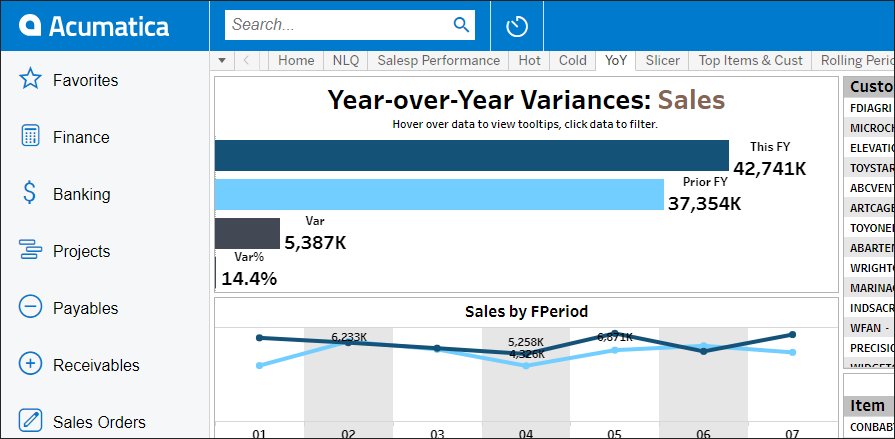Click the Favorites star icon
Image resolution: width=895 pixels, height=439 pixels.
coord(30,80)
